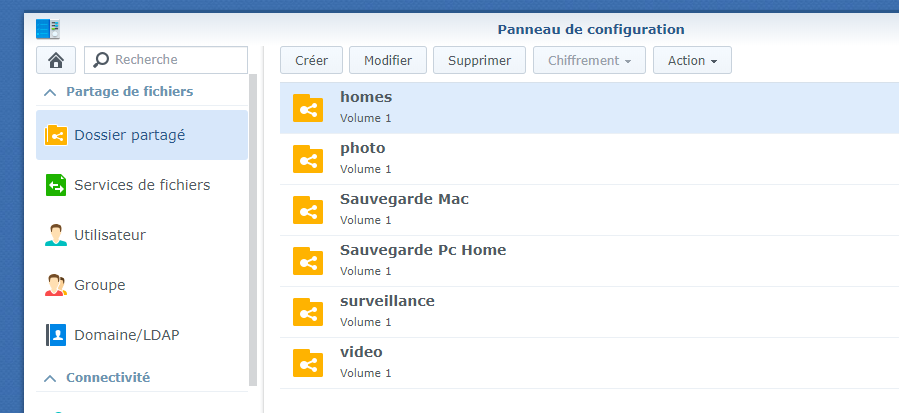The height and width of the screenshot is (413, 899).
Task: Go to Utilisateur settings
Action: pyautogui.click(x=142, y=235)
